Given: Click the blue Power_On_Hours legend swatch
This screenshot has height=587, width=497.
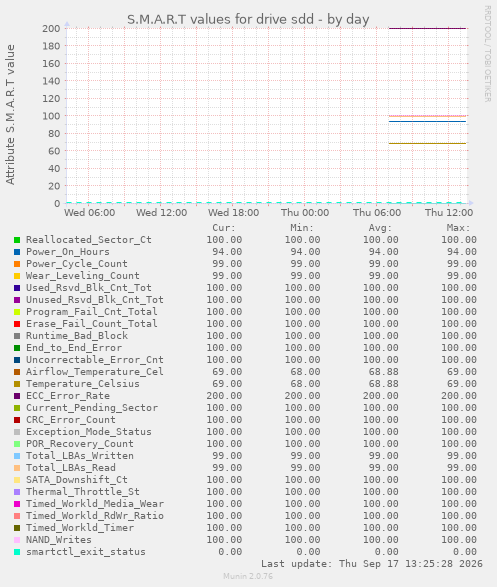Looking at the screenshot, I should click(17, 252).
